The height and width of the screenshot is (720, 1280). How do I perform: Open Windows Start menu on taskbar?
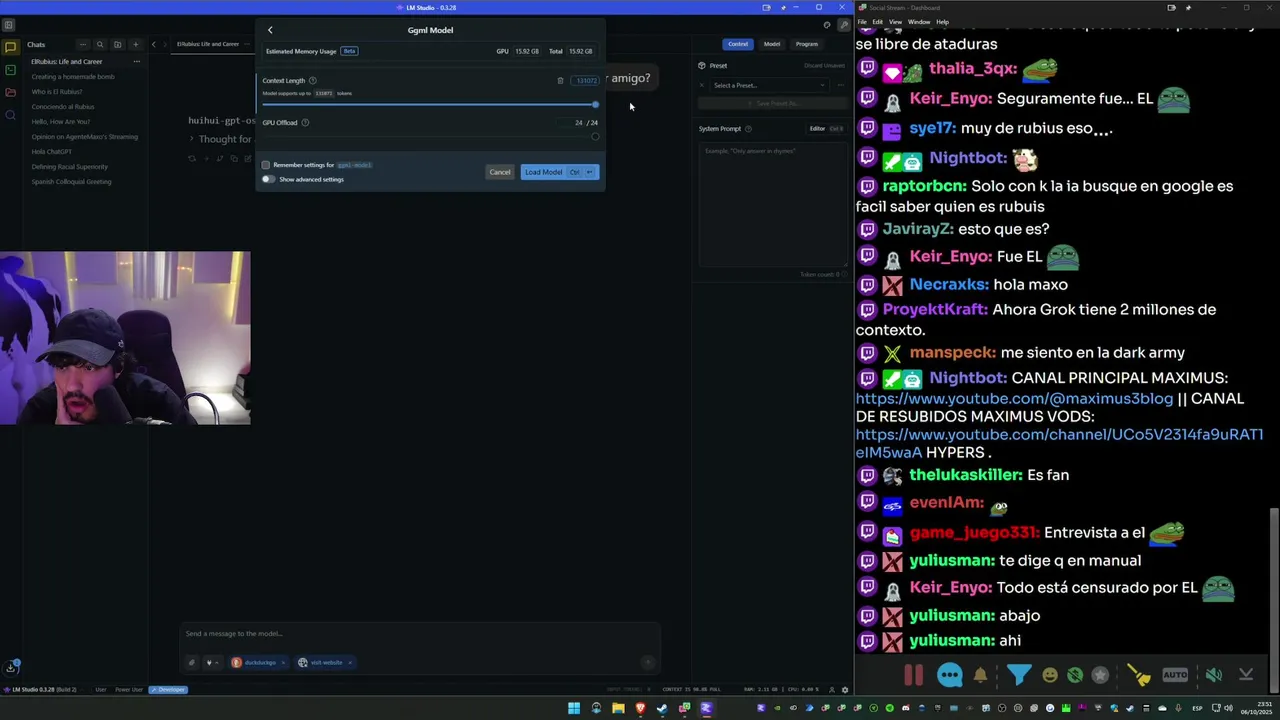point(574,708)
